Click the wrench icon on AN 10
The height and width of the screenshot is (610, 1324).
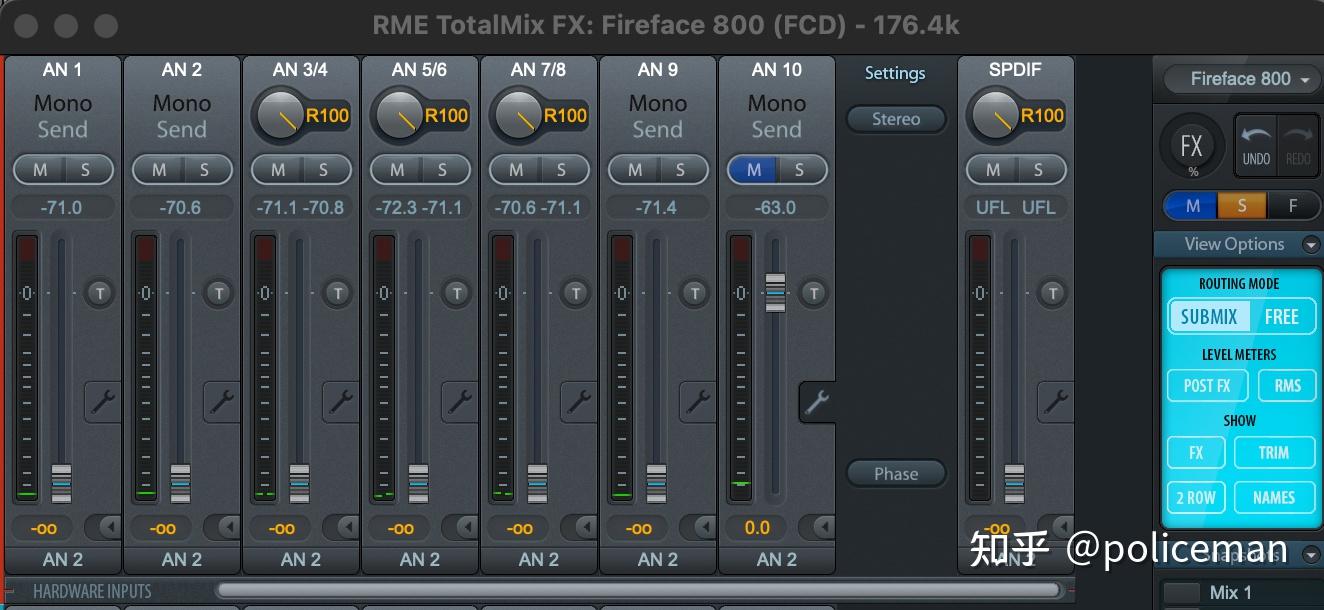tap(817, 403)
